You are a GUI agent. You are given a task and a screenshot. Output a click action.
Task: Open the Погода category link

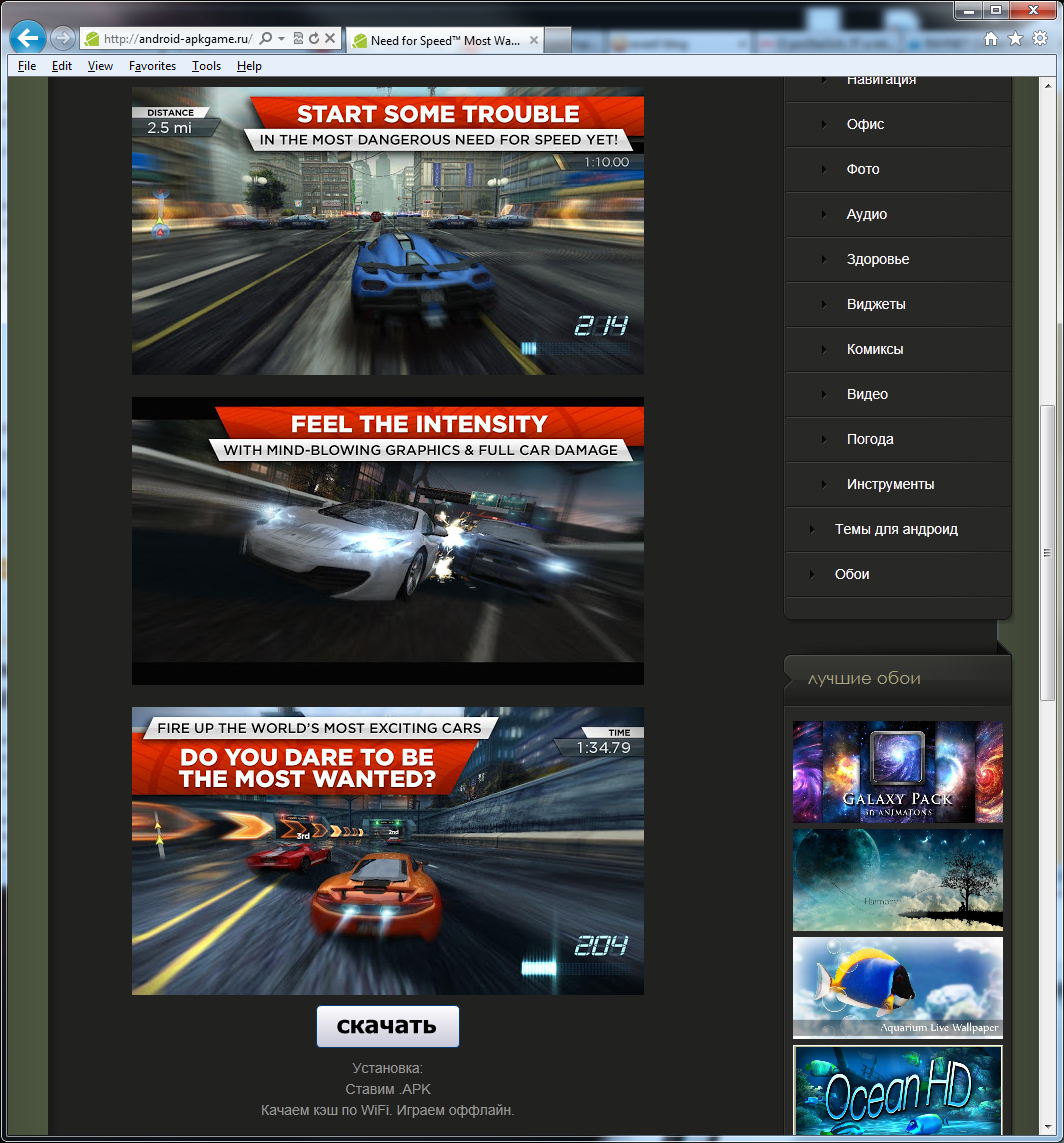pyautogui.click(x=870, y=440)
